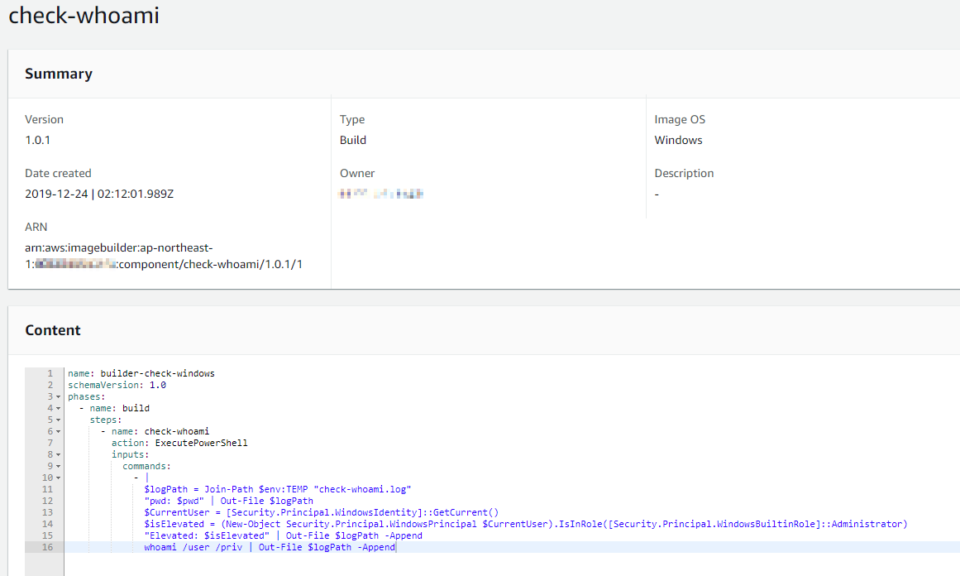Screen dimensions: 960x576
Task: Click the check-whoami page title
Action: pos(83,17)
